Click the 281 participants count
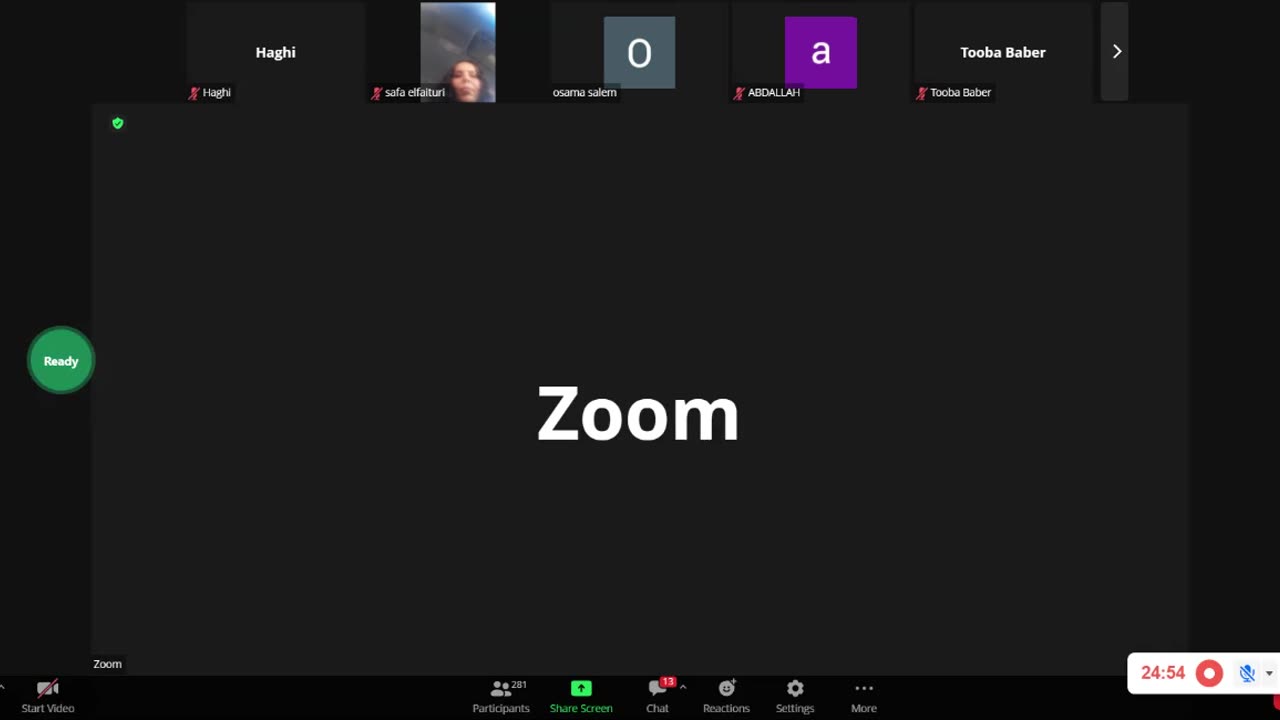 tap(519, 685)
